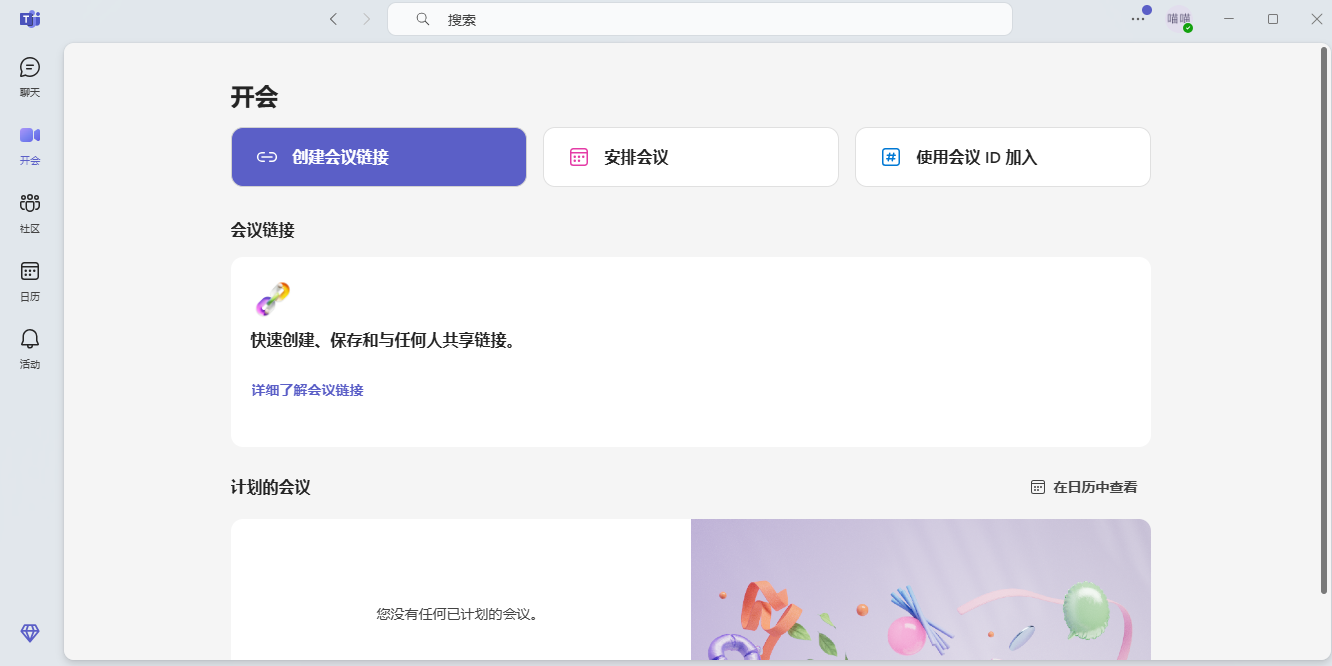
Task: Open the 详细了解会议链接 link
Action: (305, 389)
